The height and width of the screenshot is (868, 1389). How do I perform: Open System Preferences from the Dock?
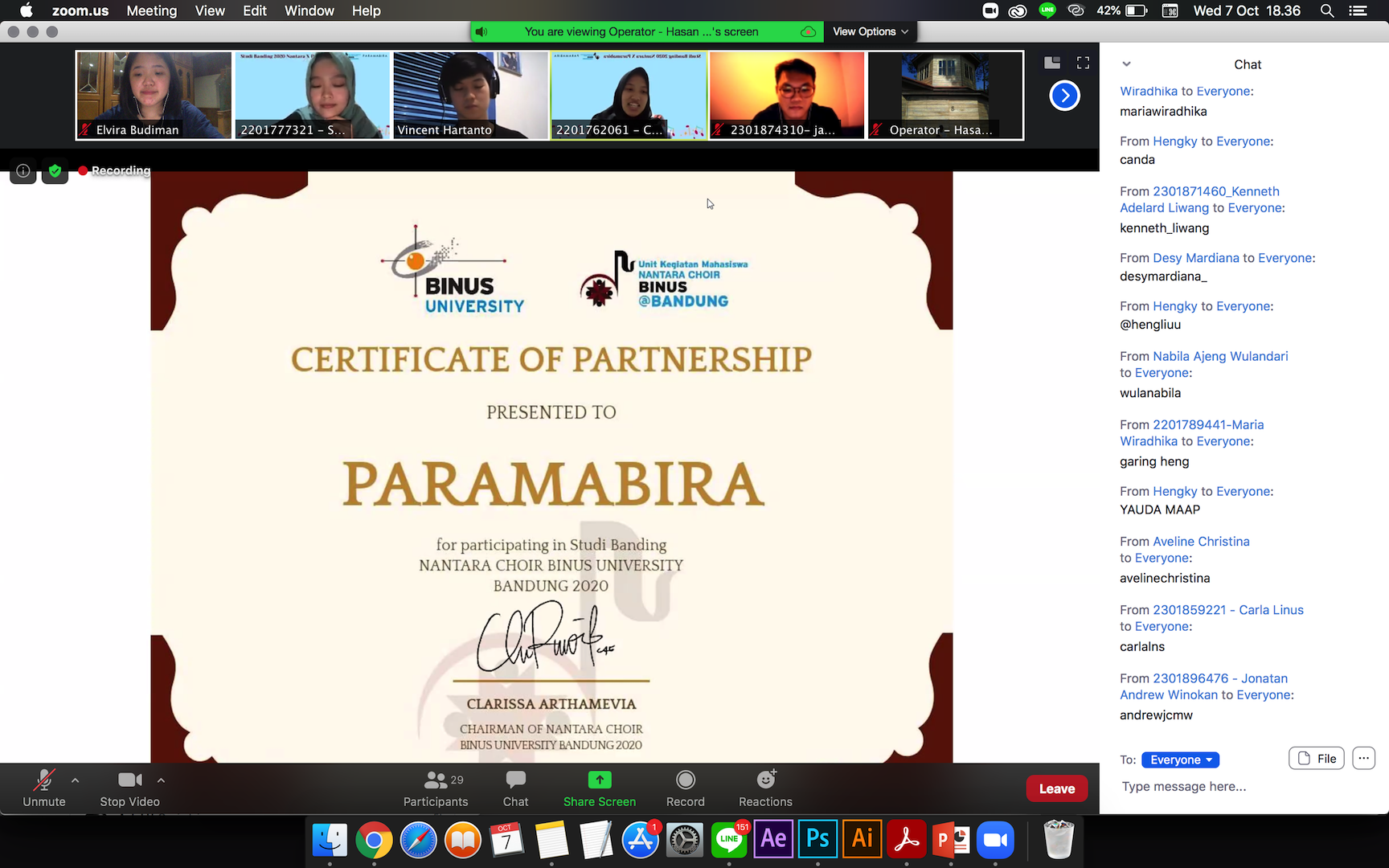[x=685, y=840]
